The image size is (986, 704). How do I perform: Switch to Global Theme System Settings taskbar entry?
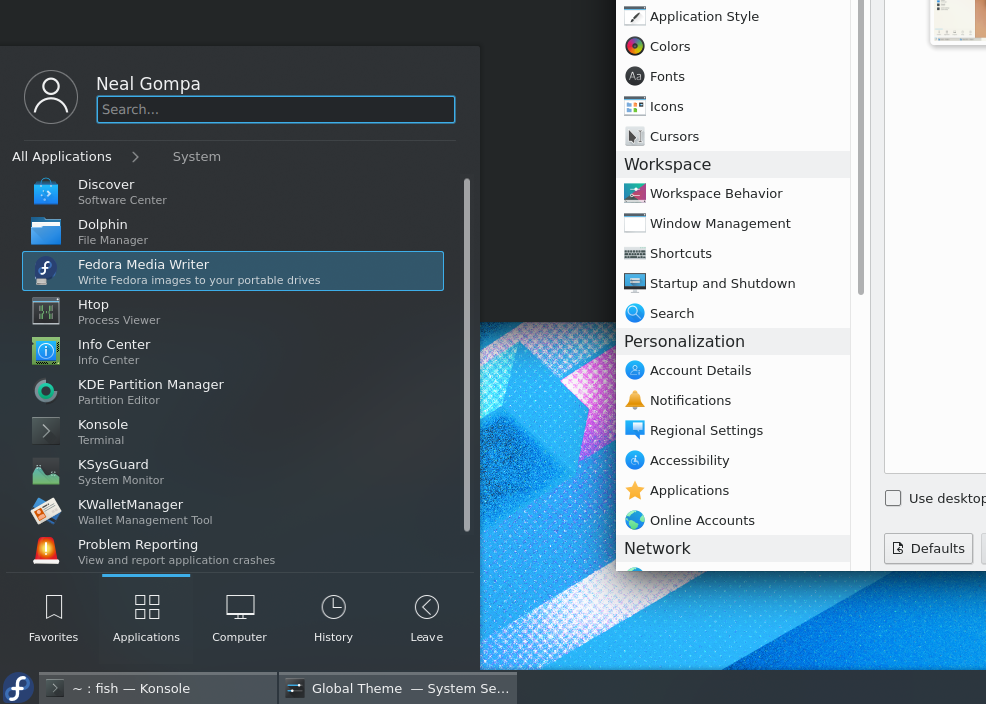(397, 688)
